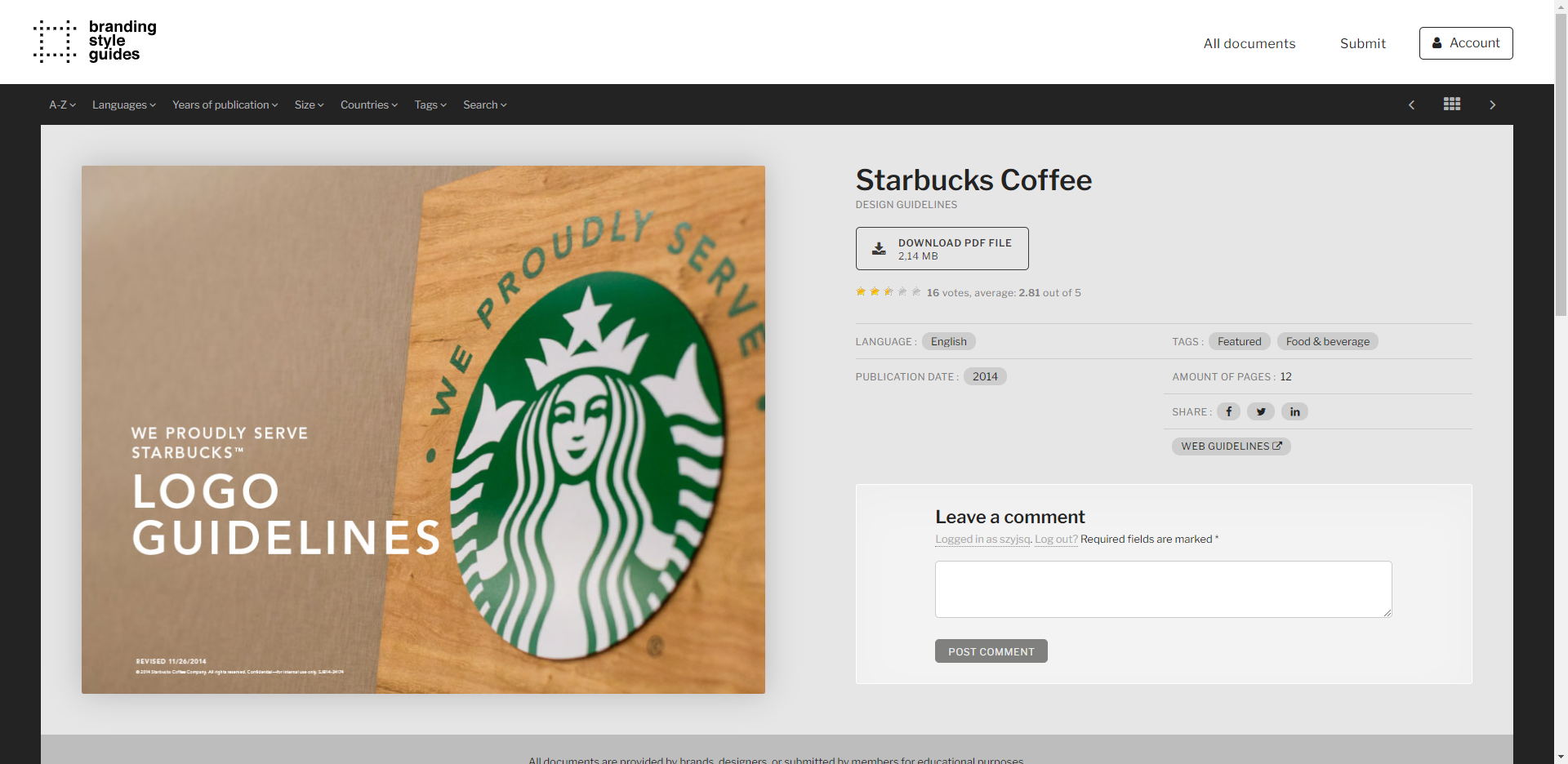Open the Search dropdown
The image size is (1568, 764).
point(484,104)
